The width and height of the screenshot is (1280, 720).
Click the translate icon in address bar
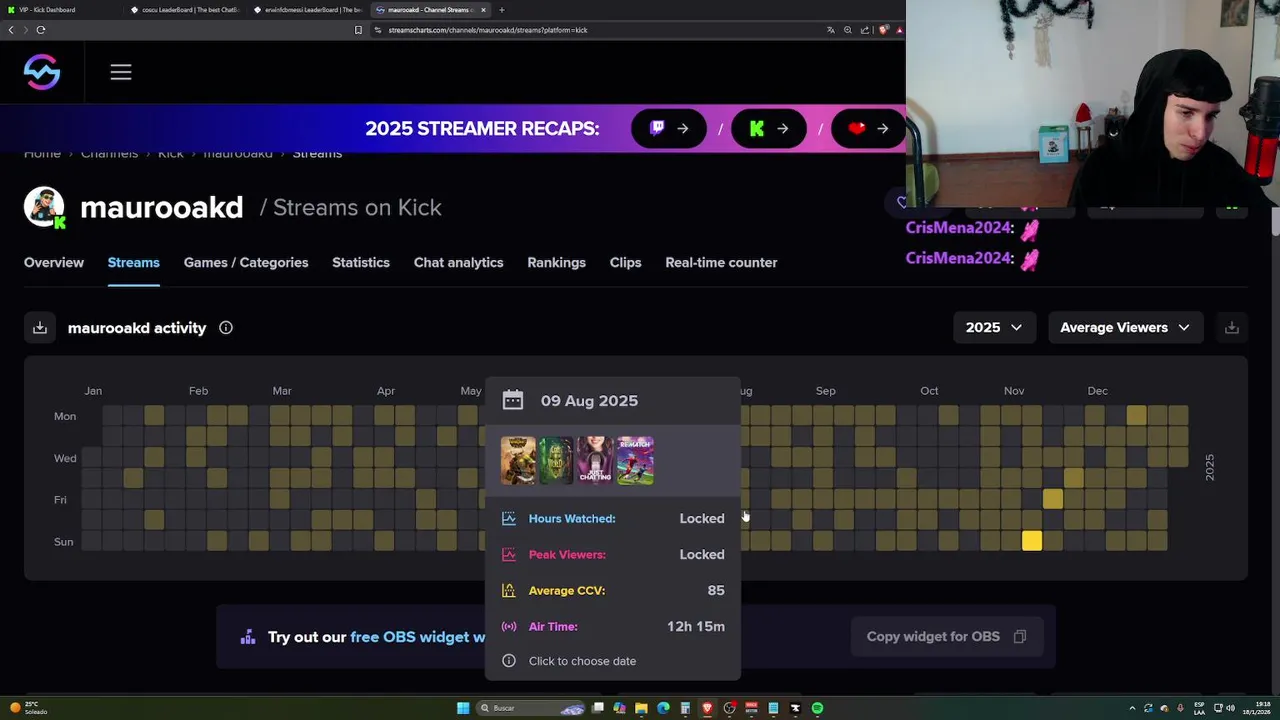(830, 30)
